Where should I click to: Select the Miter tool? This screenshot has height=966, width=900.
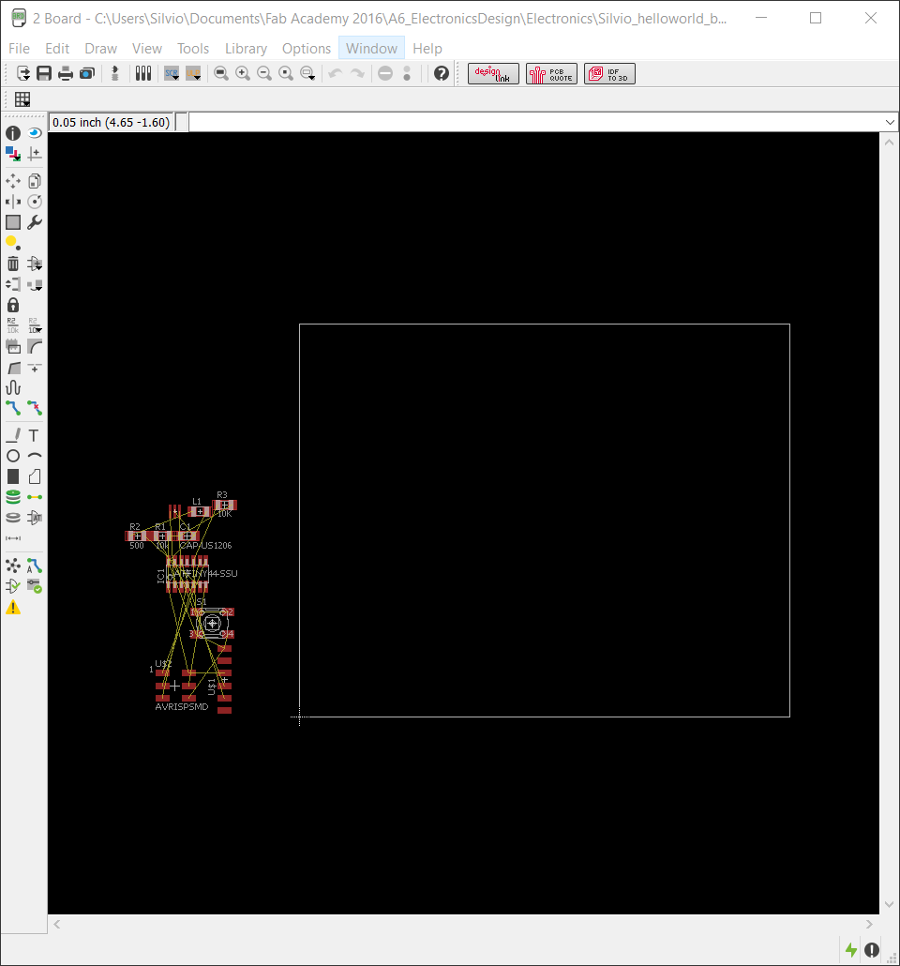pyautogui.click(x=35, y=346)
